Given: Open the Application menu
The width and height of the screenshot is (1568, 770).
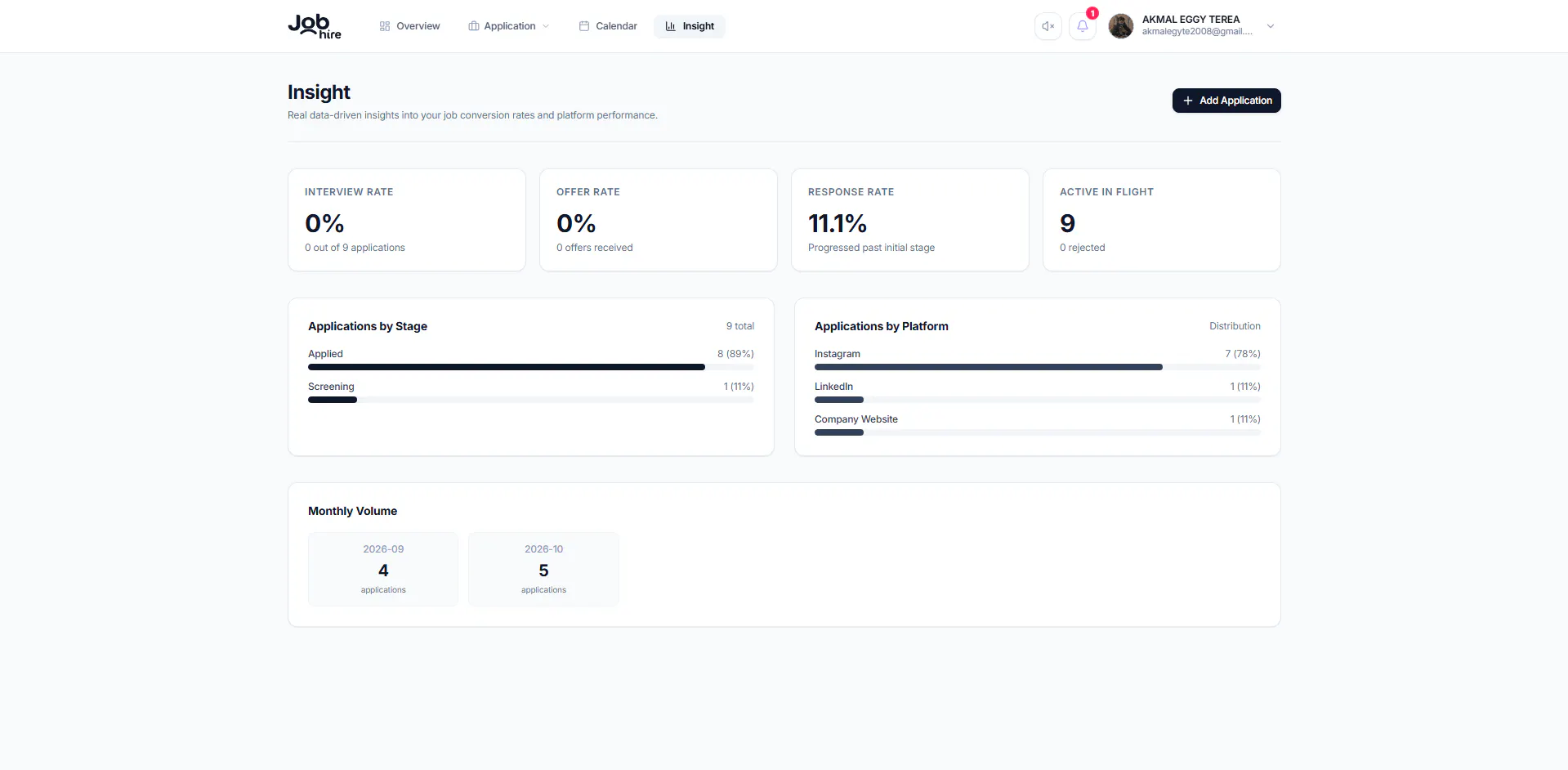Looking at the screenshot, I should coord(509,26).
